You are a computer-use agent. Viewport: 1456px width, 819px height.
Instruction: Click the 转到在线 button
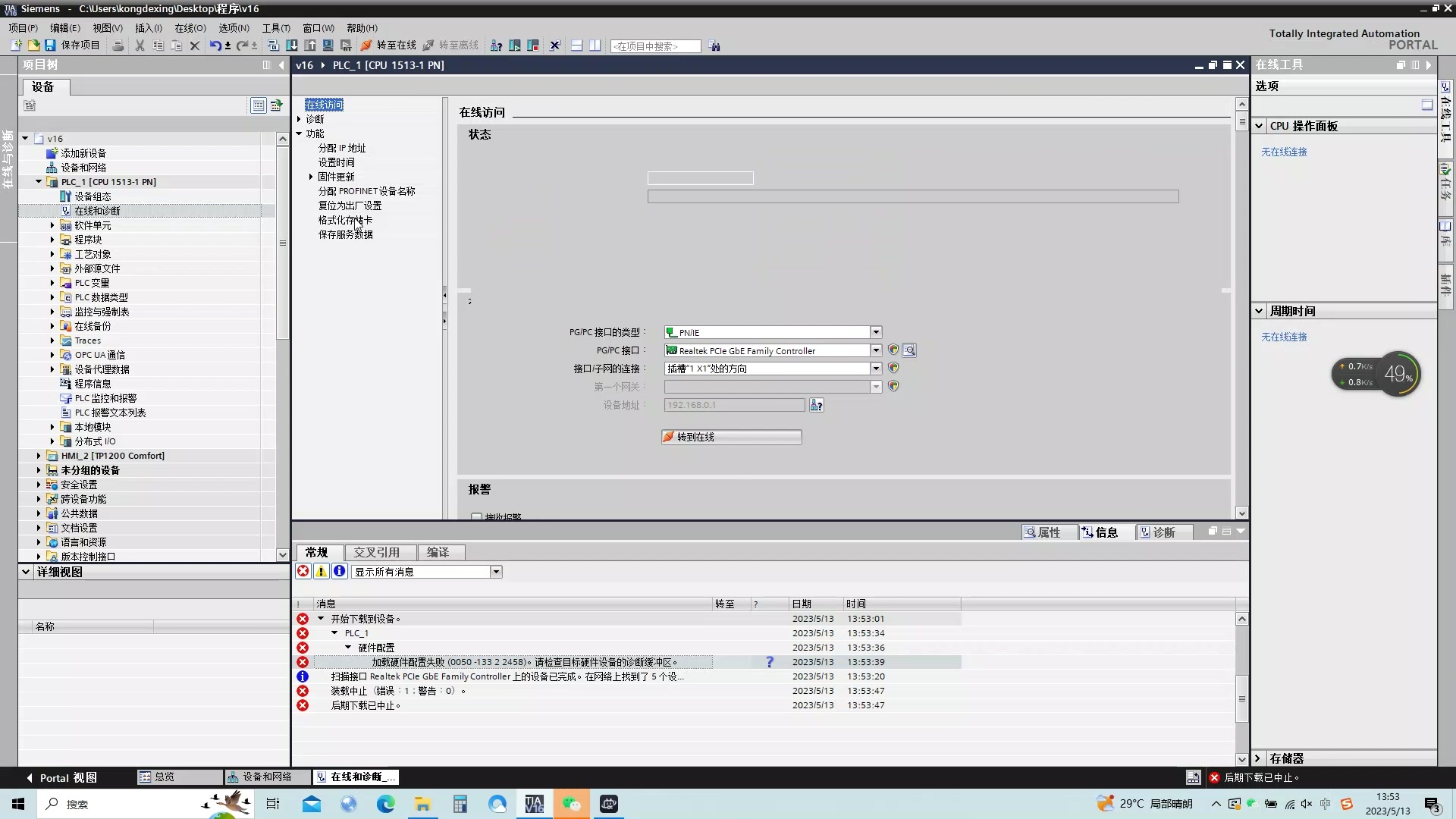coord(731,437)
